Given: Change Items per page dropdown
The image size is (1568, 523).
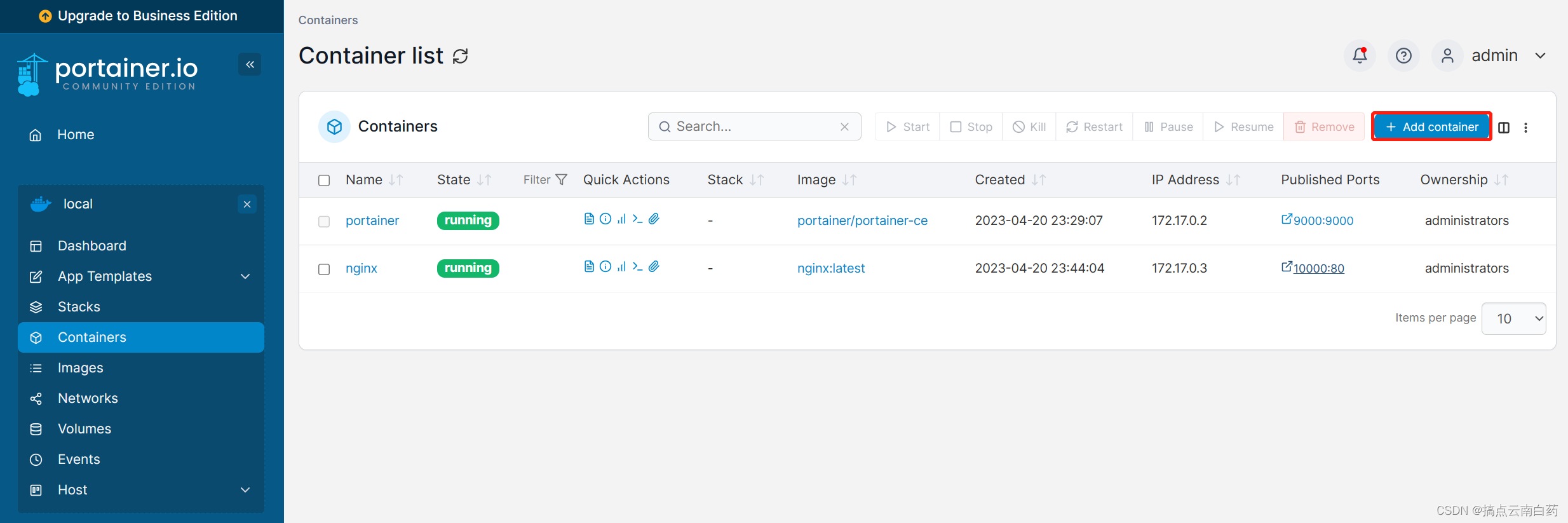Looking at the screenshot, I should 1513,318.
